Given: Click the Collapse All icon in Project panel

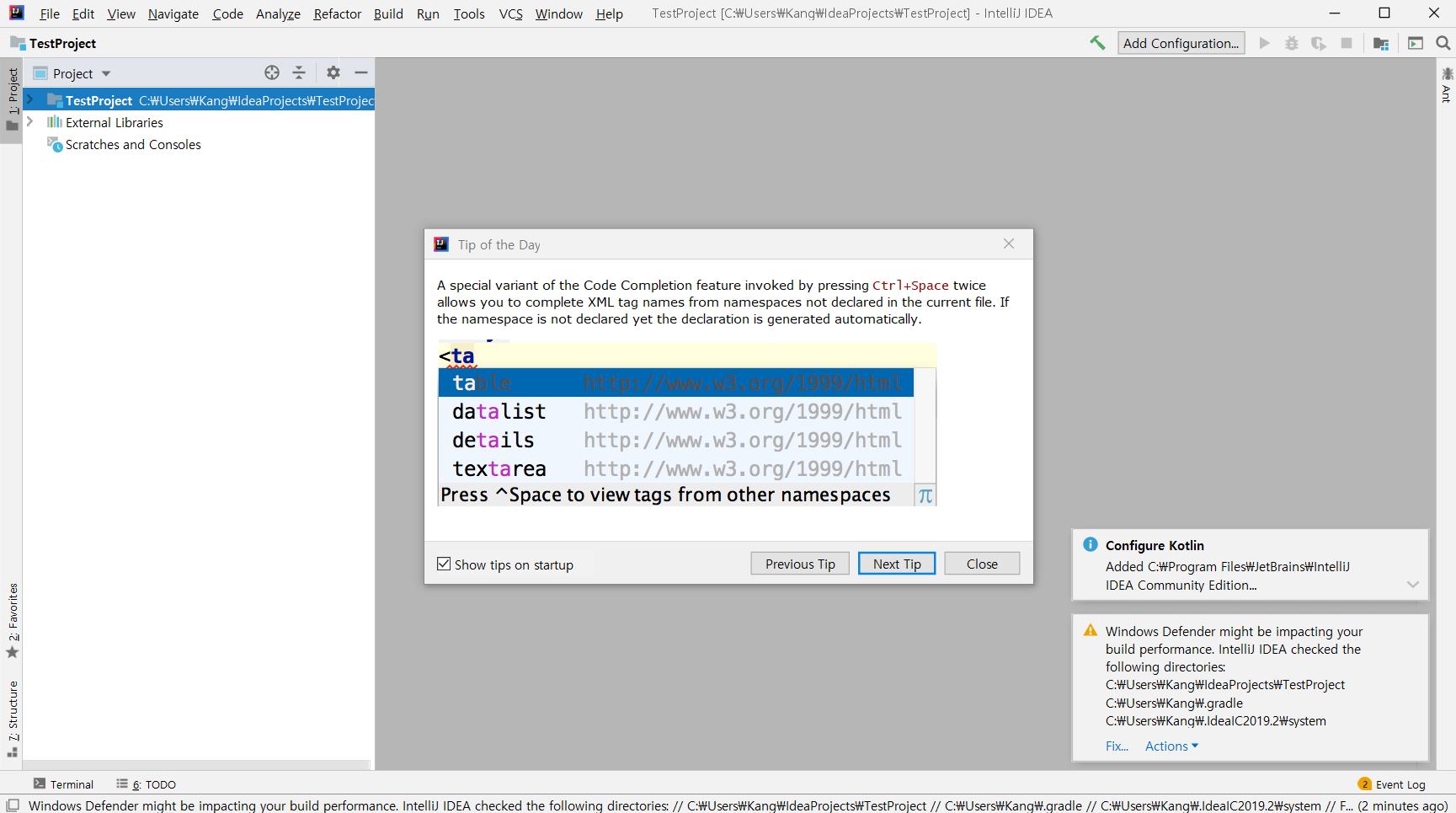Looking at the screenshot, I should coord(299,72).
